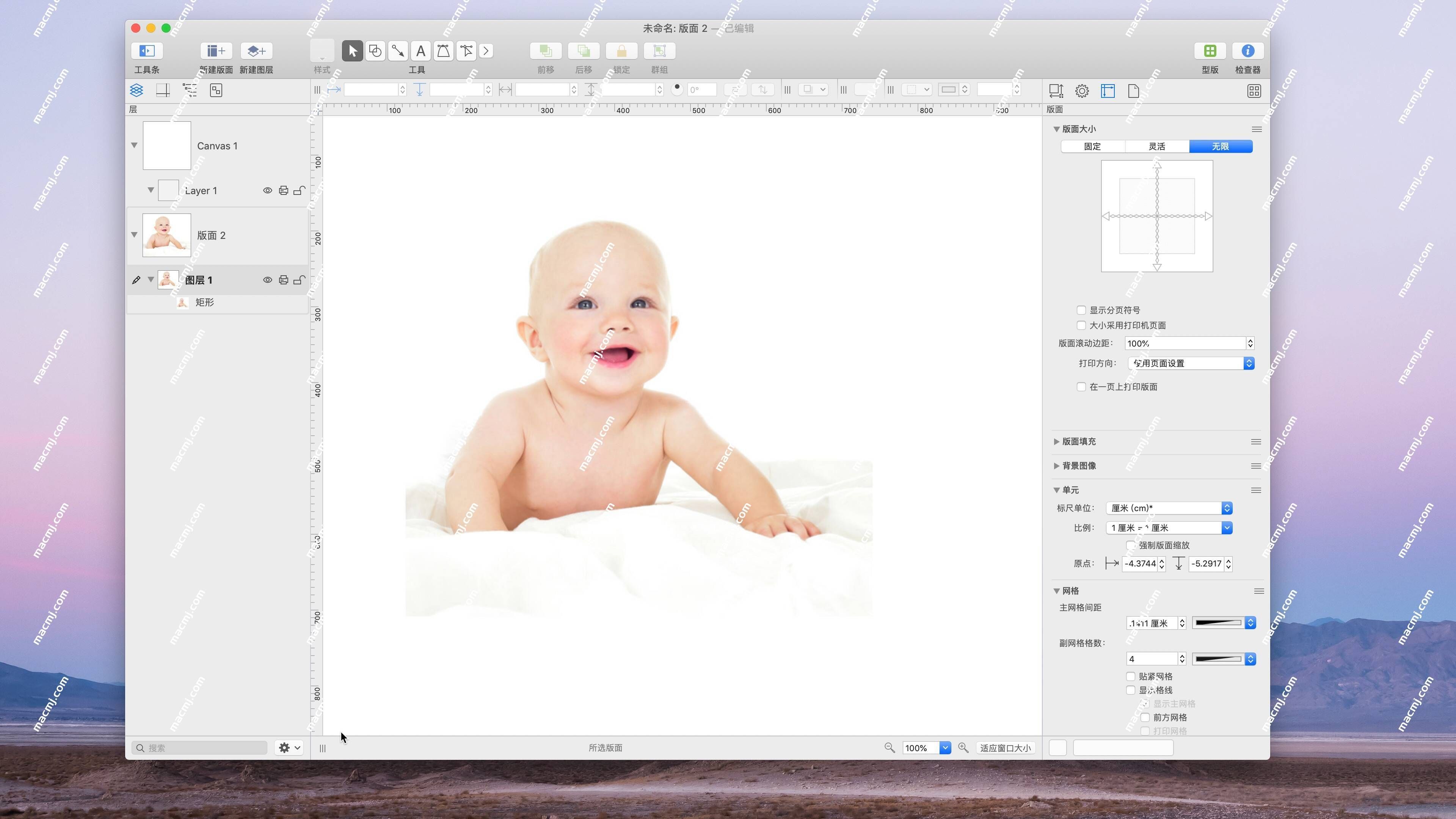Collapse the 版面 2 disclosure triangle
Viewport: 1456px width, 819px height.
[135, 235]
